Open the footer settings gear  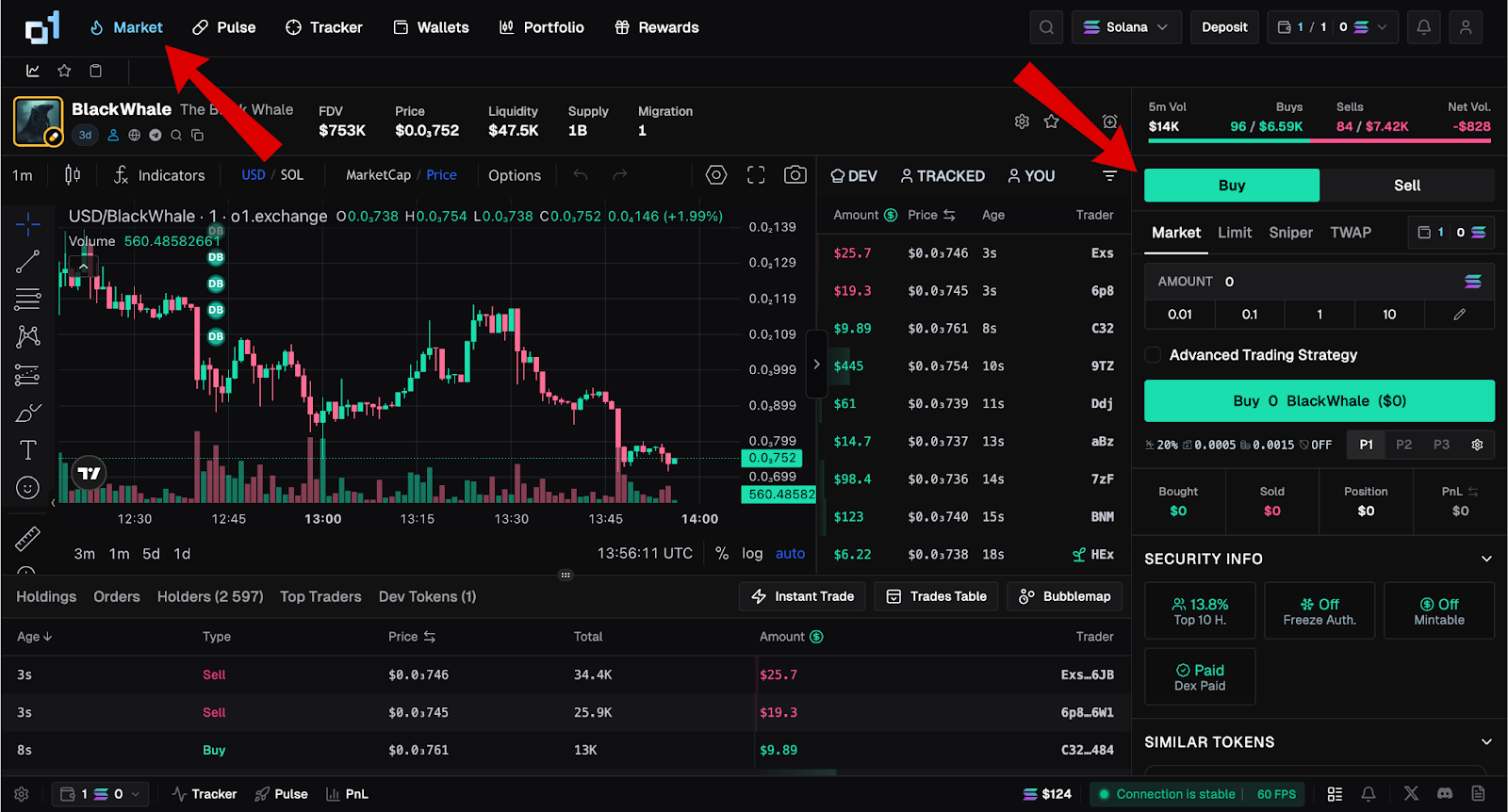[x=22, y=794]
